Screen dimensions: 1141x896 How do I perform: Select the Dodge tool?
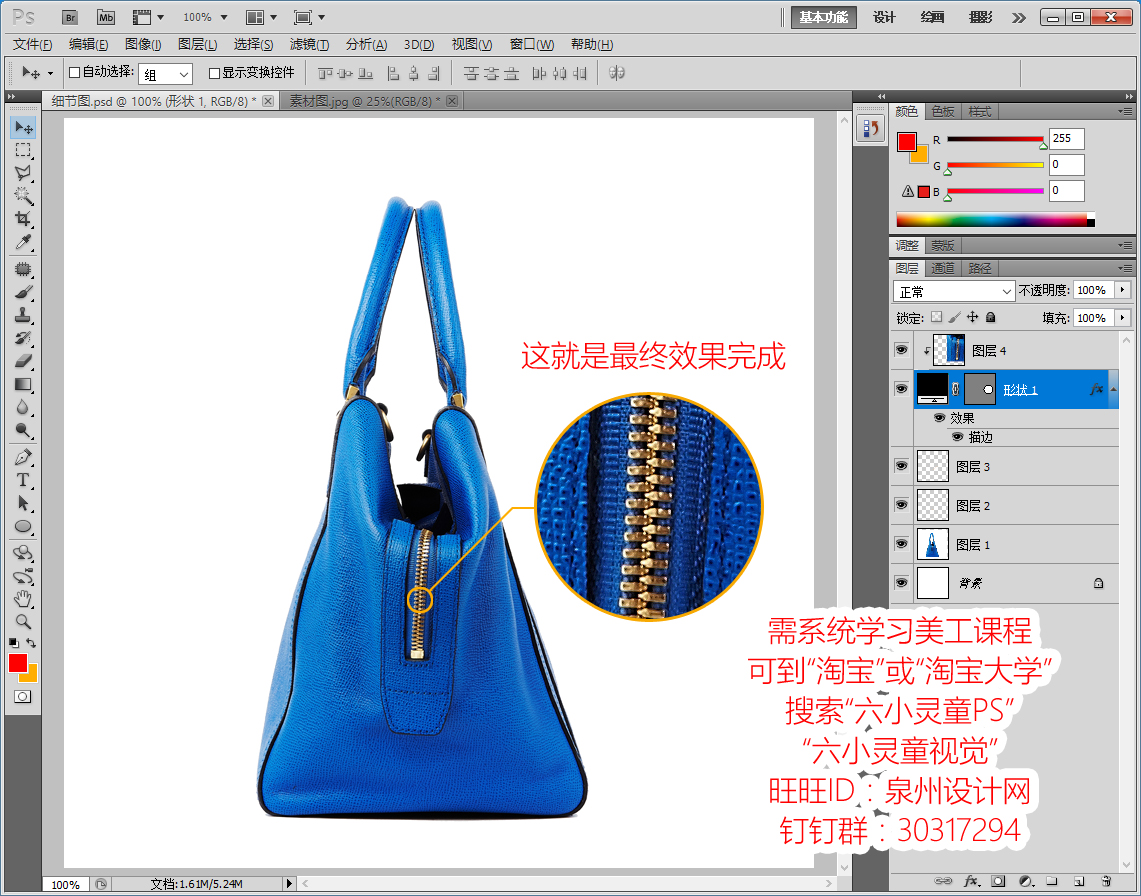(x=23, y=429)
